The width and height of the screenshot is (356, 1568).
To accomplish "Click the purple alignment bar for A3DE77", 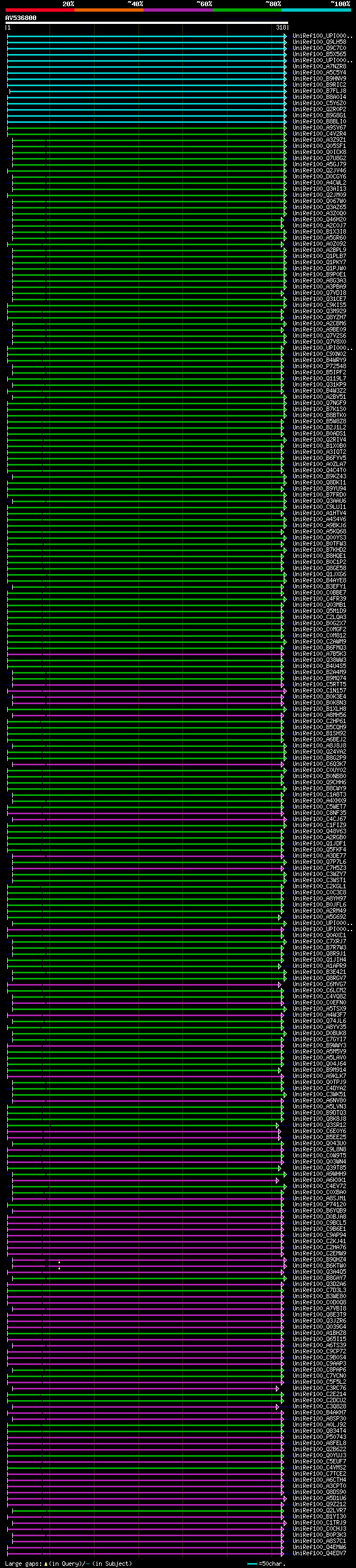I will [148, 857].
